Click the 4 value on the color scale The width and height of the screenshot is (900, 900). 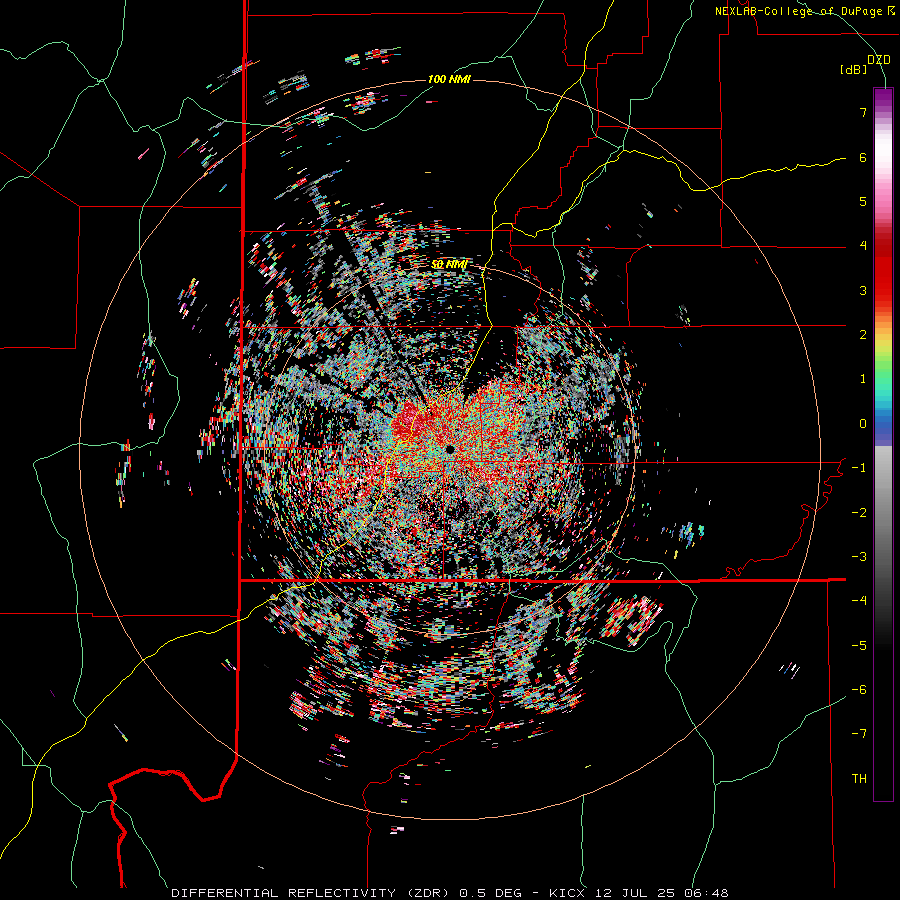coord(863,246)
